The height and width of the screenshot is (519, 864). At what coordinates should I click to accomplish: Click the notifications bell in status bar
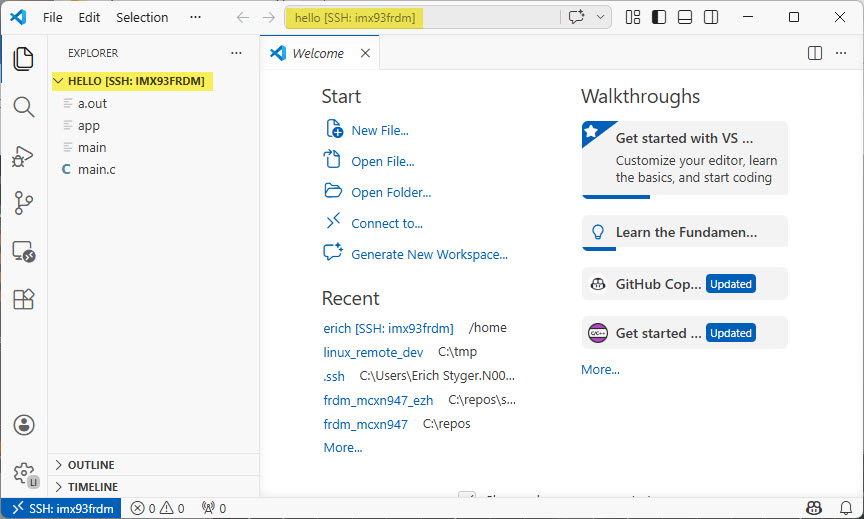(846, 508)
